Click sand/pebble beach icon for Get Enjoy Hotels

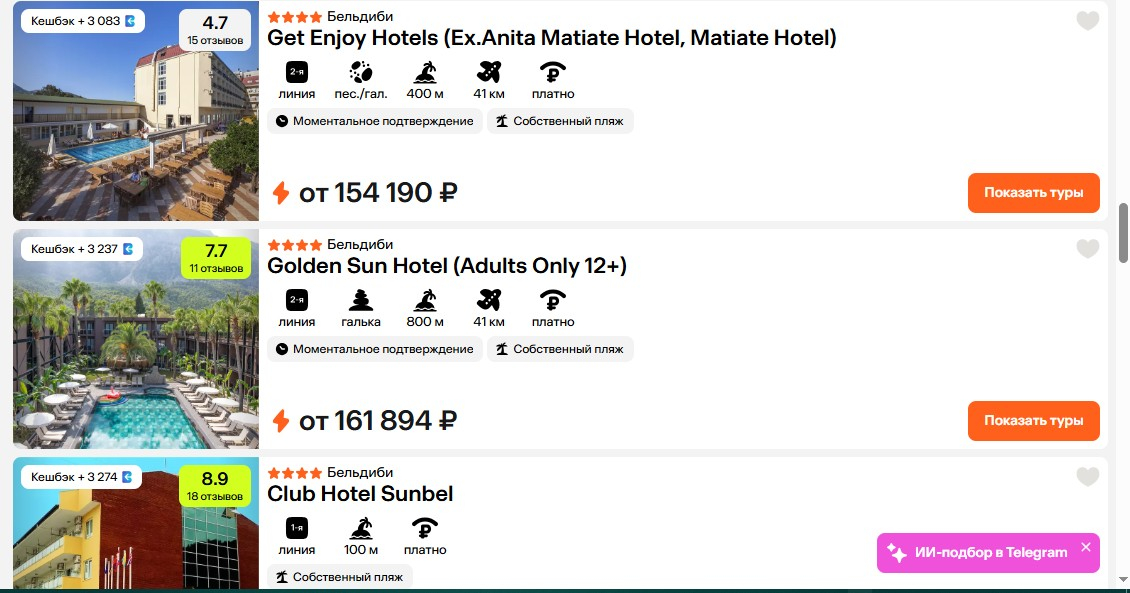click(x=360, y=72)
